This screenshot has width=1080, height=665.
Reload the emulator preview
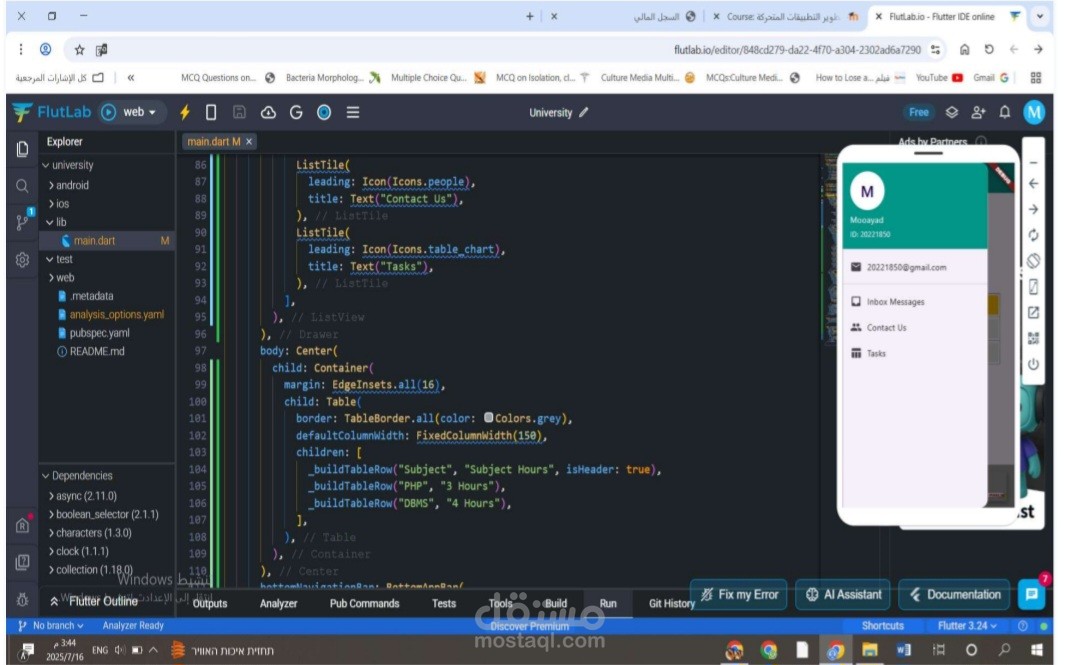(x=1033, y=235)
